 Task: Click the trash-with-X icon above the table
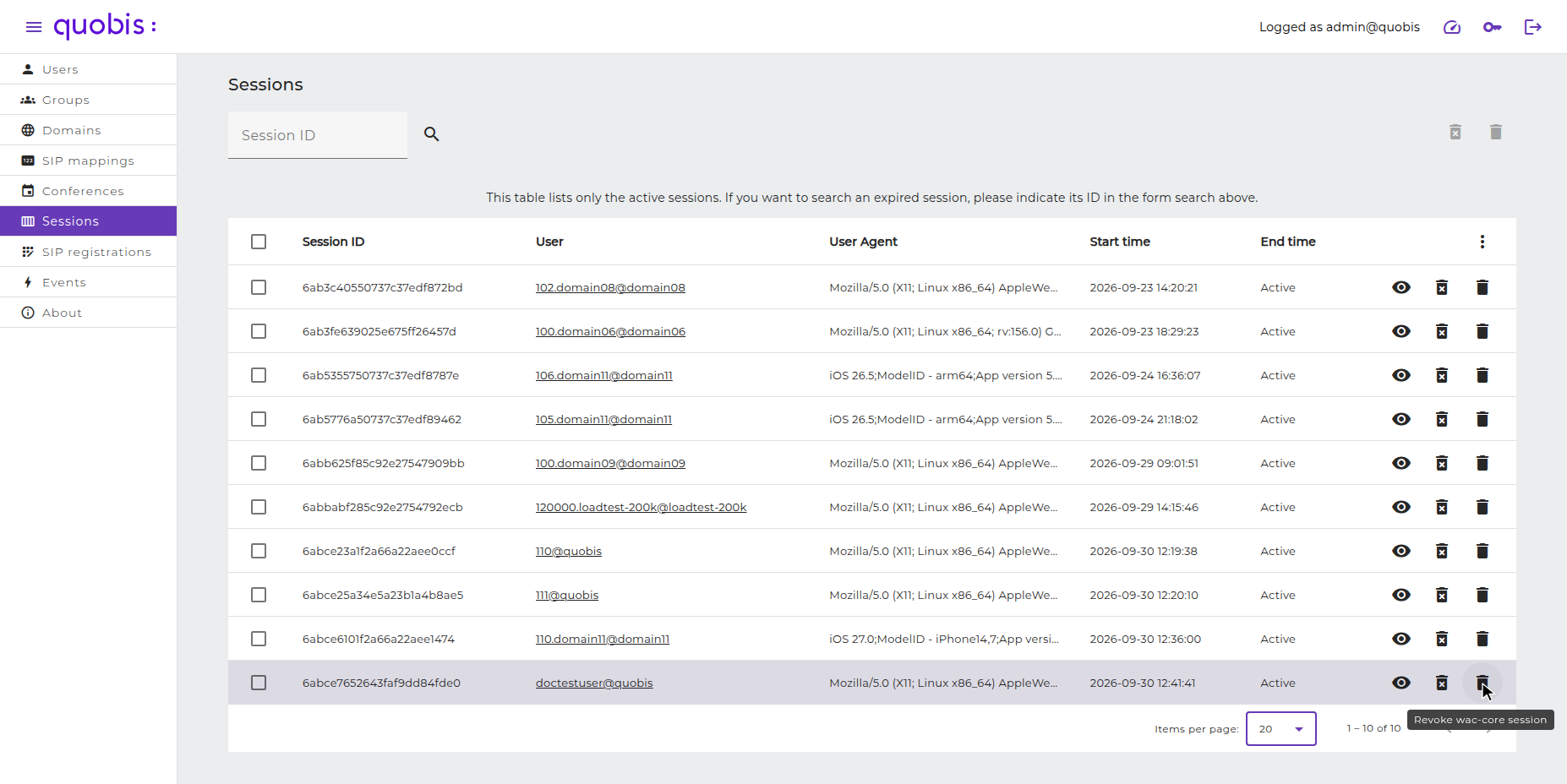point(1455,132)
